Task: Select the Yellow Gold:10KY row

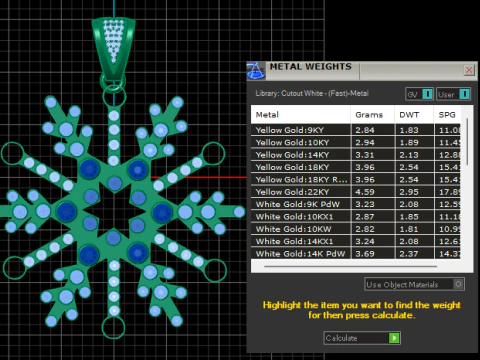Action: point(356,142)
